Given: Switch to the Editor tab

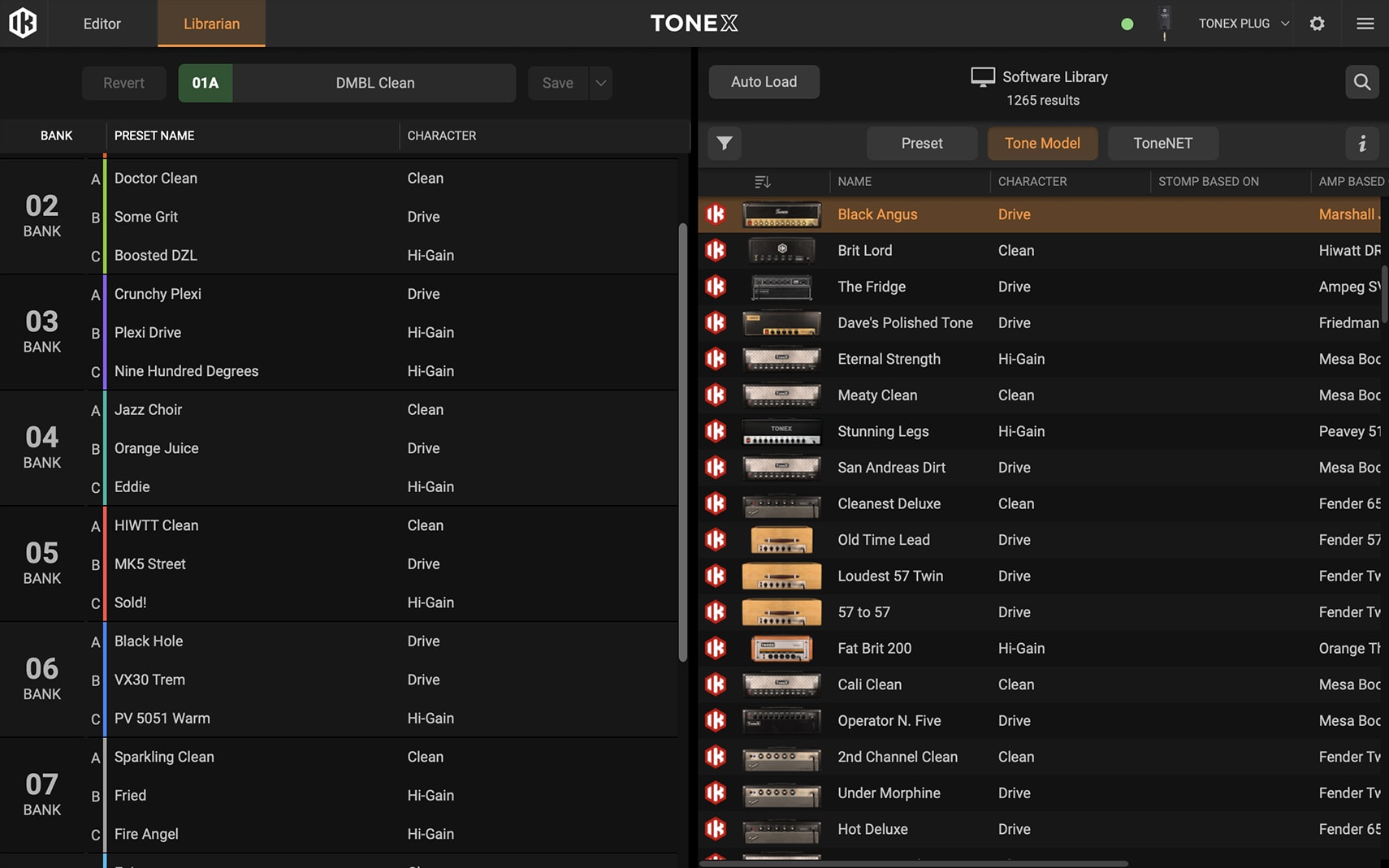Looking at the screenshot, I should tap(102, 24).
